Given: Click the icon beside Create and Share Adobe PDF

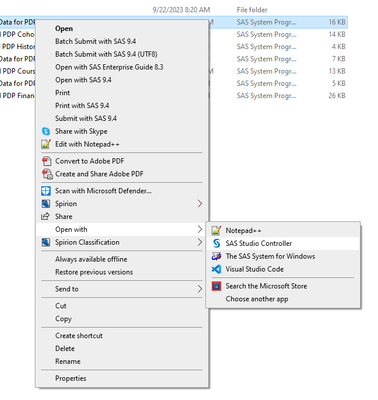Looking at the screenshot, I should point(47,174).
